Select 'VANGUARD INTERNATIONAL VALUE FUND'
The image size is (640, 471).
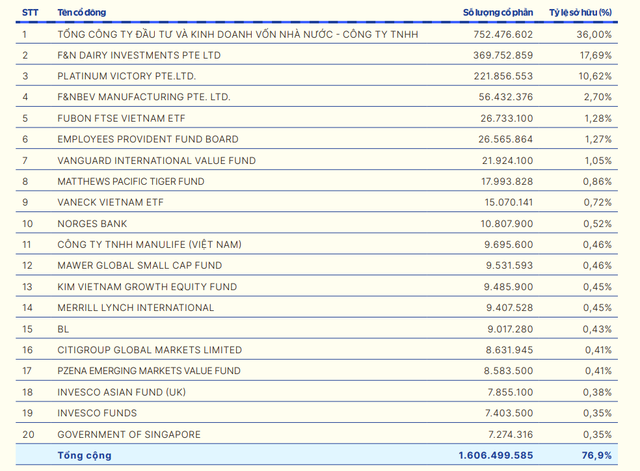coord(156,160)
